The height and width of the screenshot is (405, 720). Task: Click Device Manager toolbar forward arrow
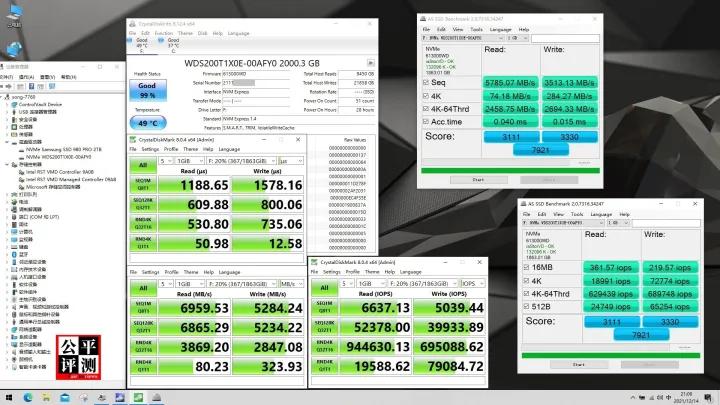(x=9, y=86)
